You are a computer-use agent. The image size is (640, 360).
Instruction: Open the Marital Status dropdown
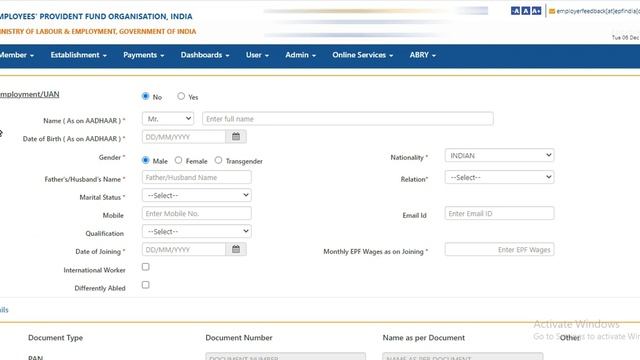[197, 196]
